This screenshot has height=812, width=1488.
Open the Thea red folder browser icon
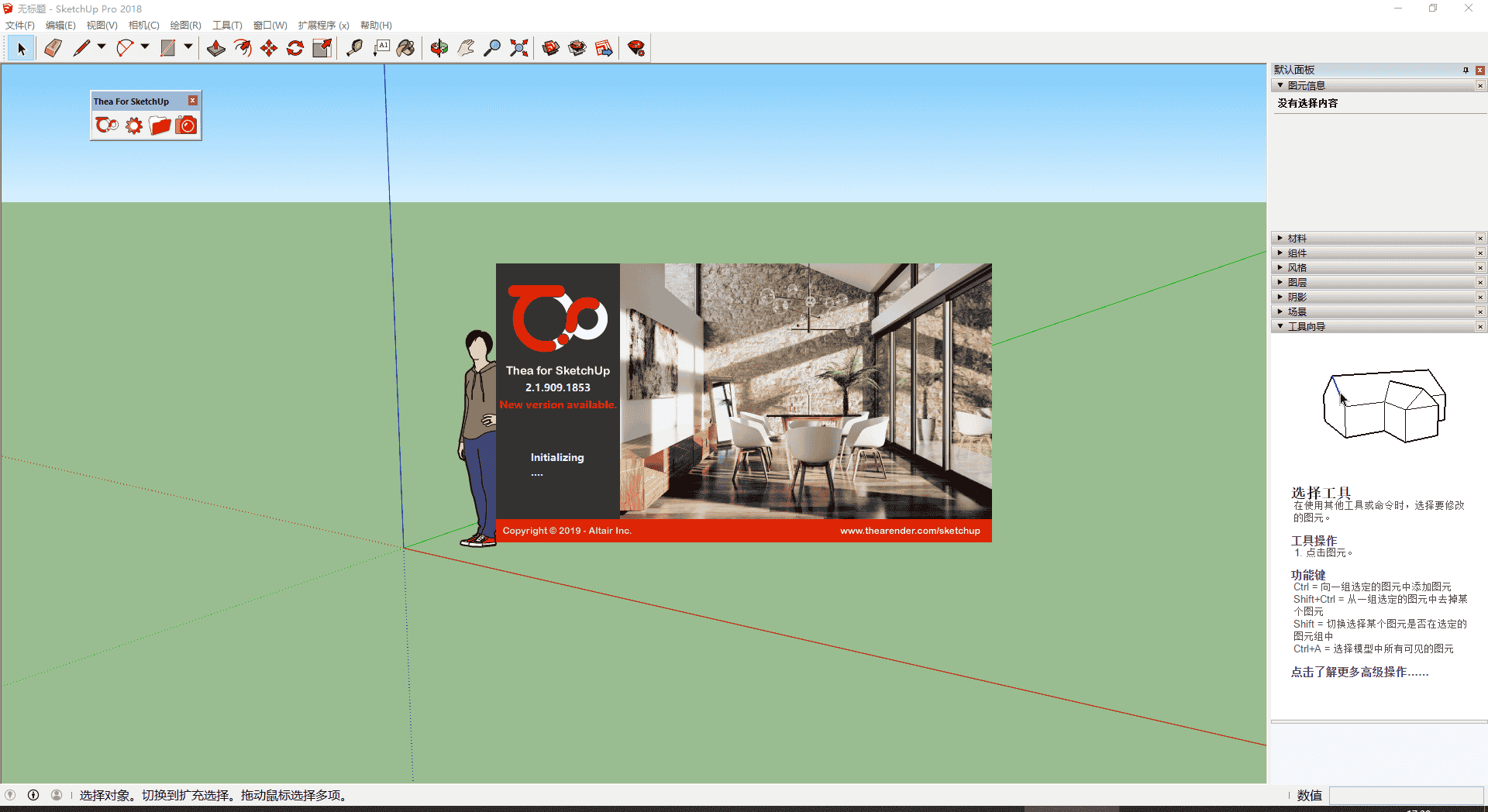pyautogui.click(x=160, y=126)
